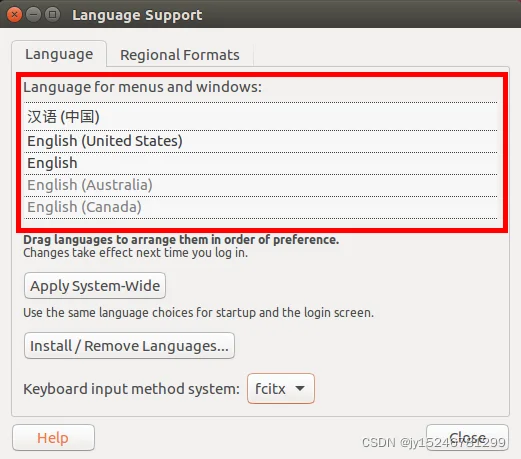The width and height of the screenshot is (521, 459).
Task: Click the startup and login screen description
Action: pos(198,313)
